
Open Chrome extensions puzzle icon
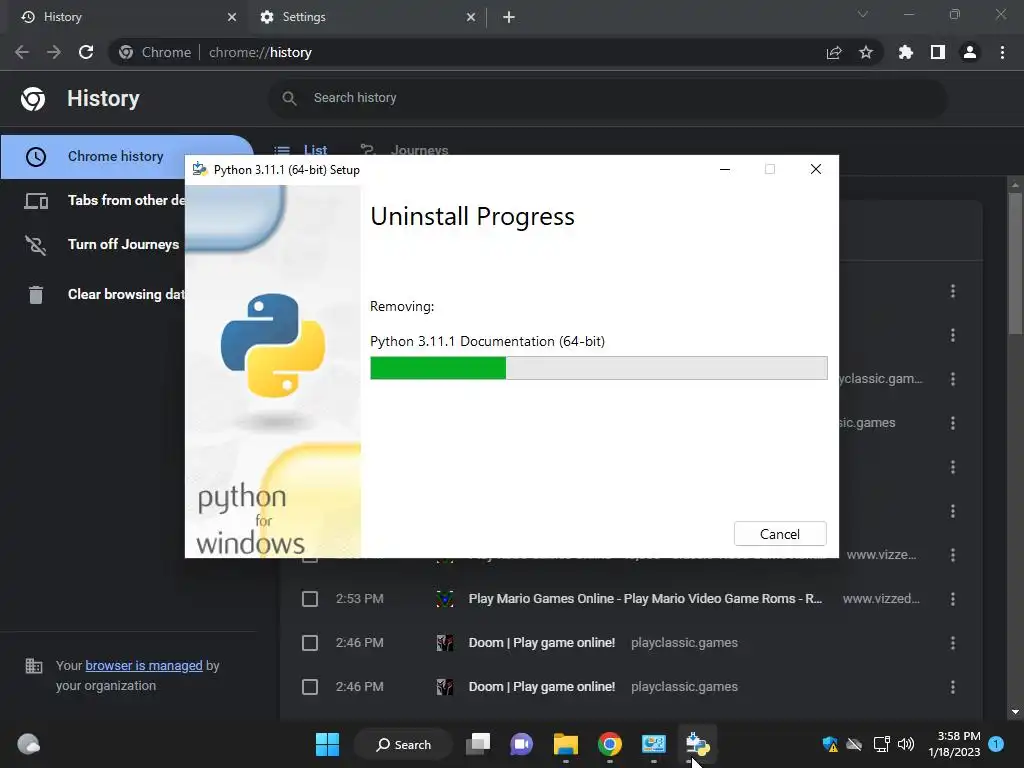click(906, 52)
